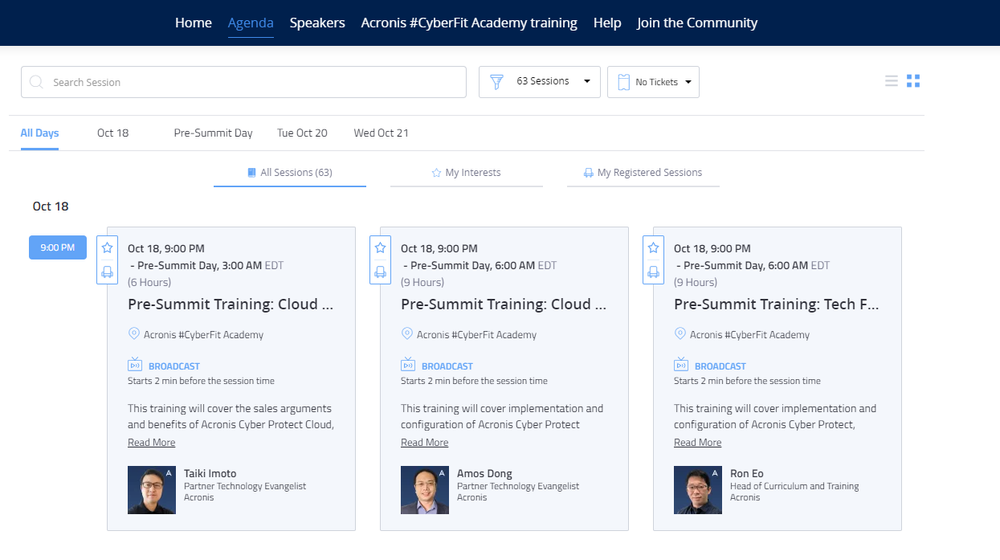Click broadcast icon on Taiki Imoto card

(135, 364)
